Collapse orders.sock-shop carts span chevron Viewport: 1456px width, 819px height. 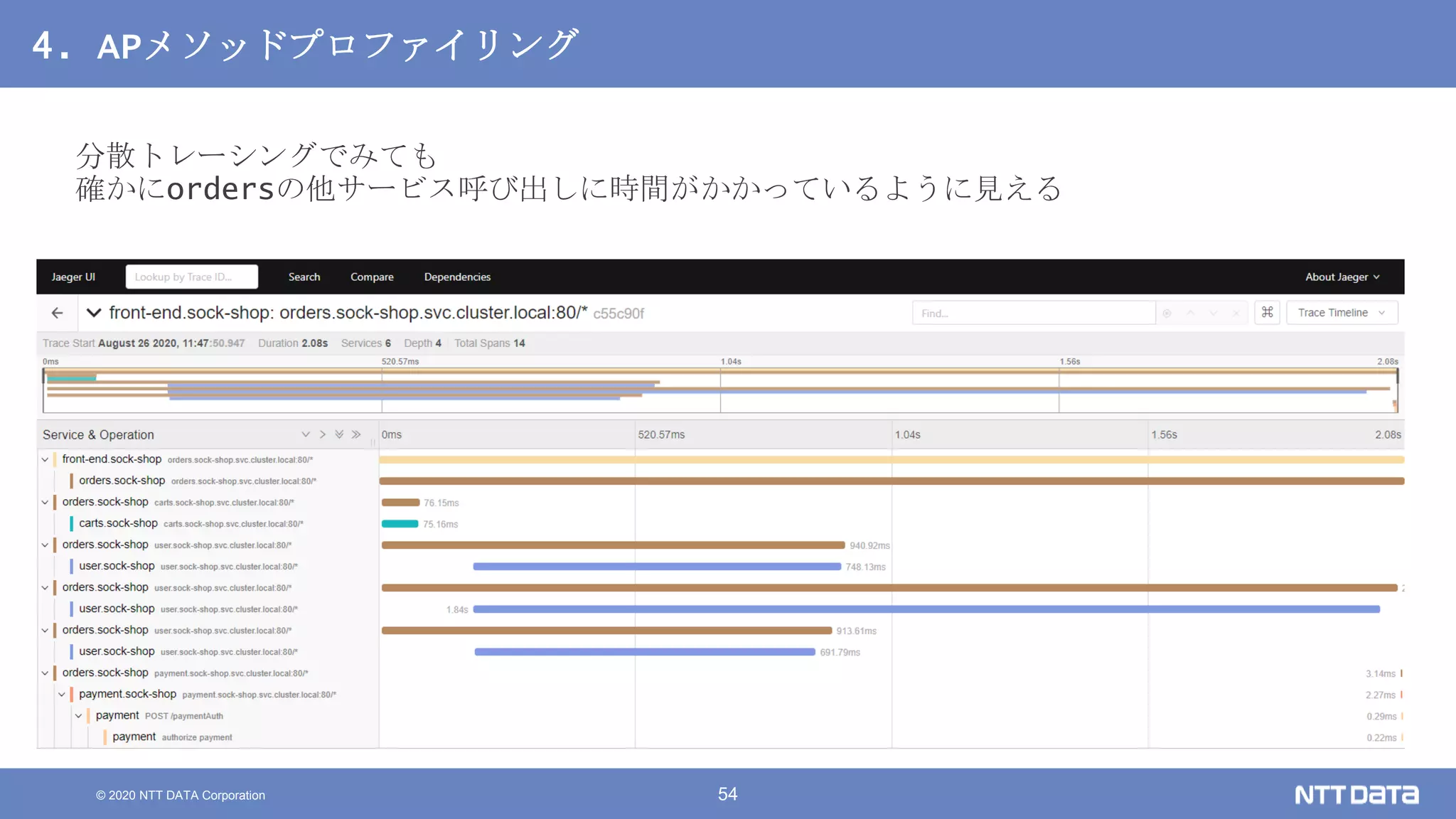(45, 503)
